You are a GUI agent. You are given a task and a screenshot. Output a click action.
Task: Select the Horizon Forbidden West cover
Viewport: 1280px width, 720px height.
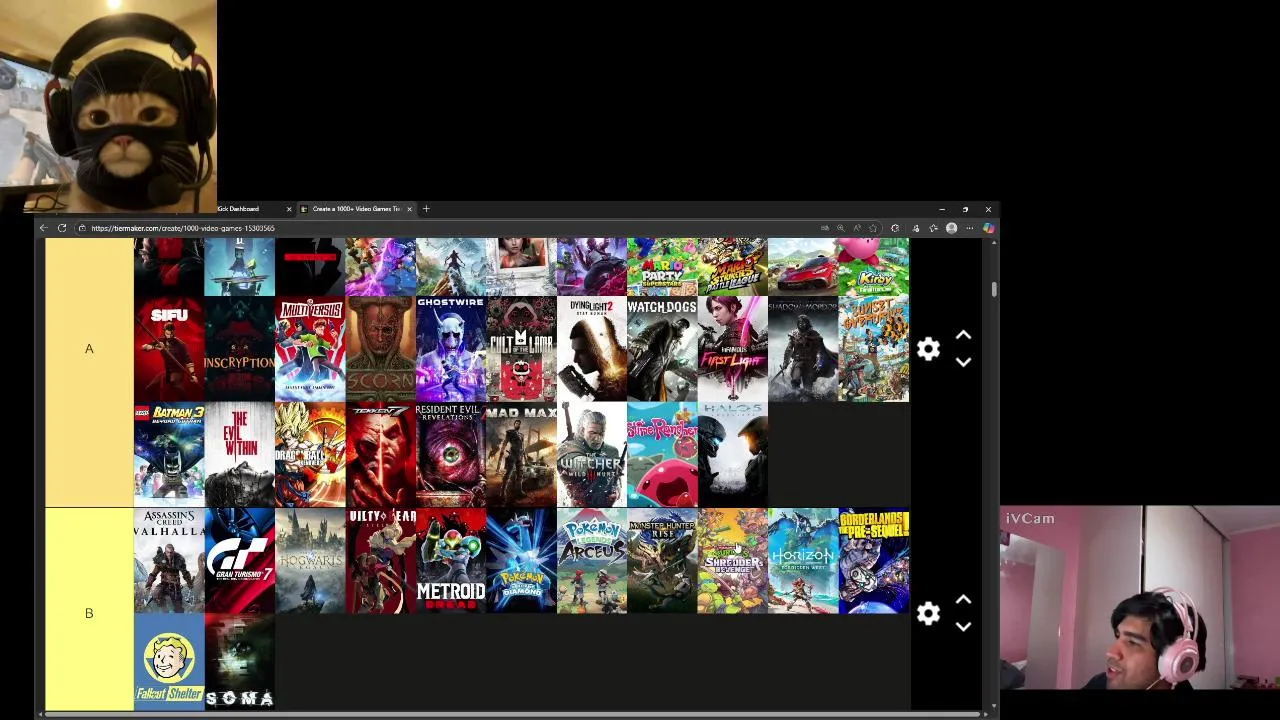coord(803,561)
